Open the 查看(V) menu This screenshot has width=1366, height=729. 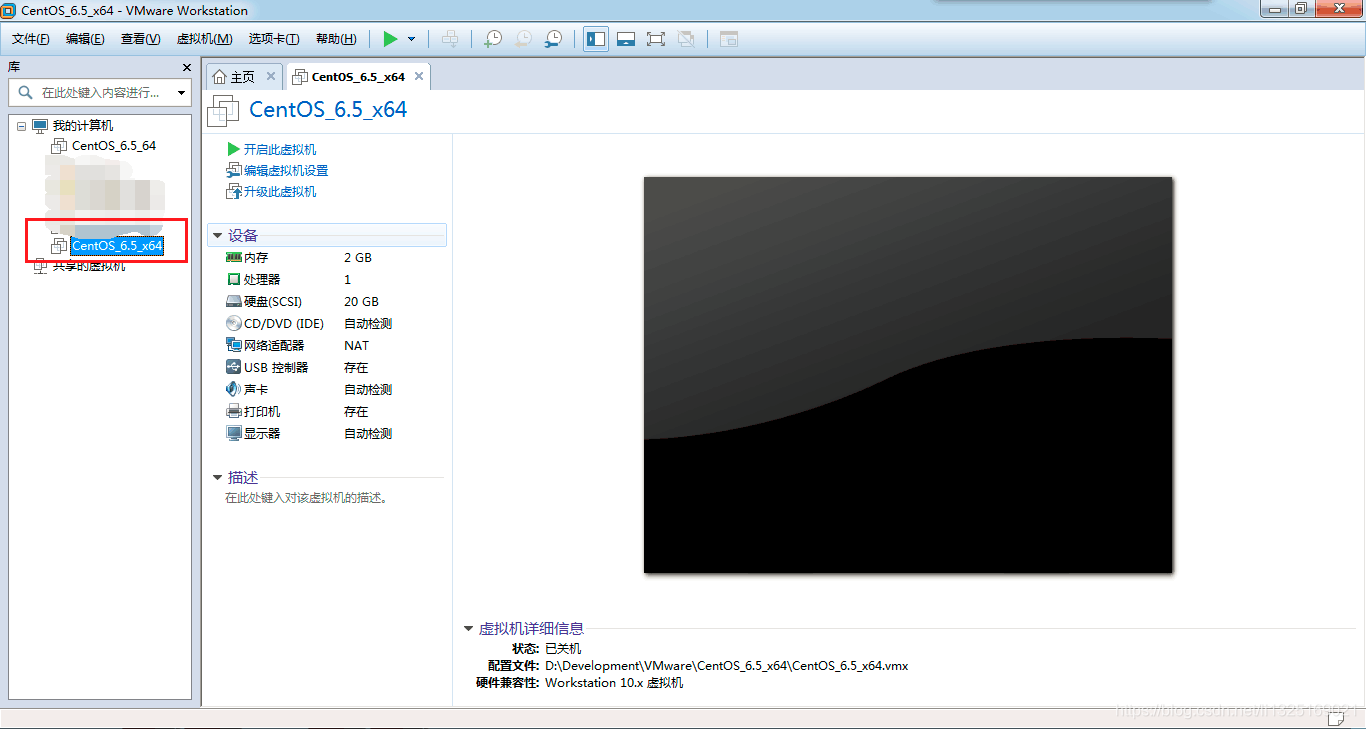click(140, 39)
